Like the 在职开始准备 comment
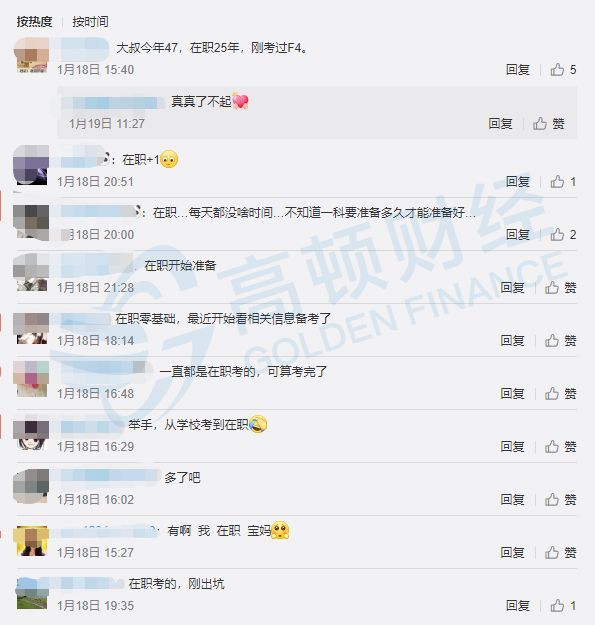This screenshot has height=625, width=595. click(x=560, y=287)
